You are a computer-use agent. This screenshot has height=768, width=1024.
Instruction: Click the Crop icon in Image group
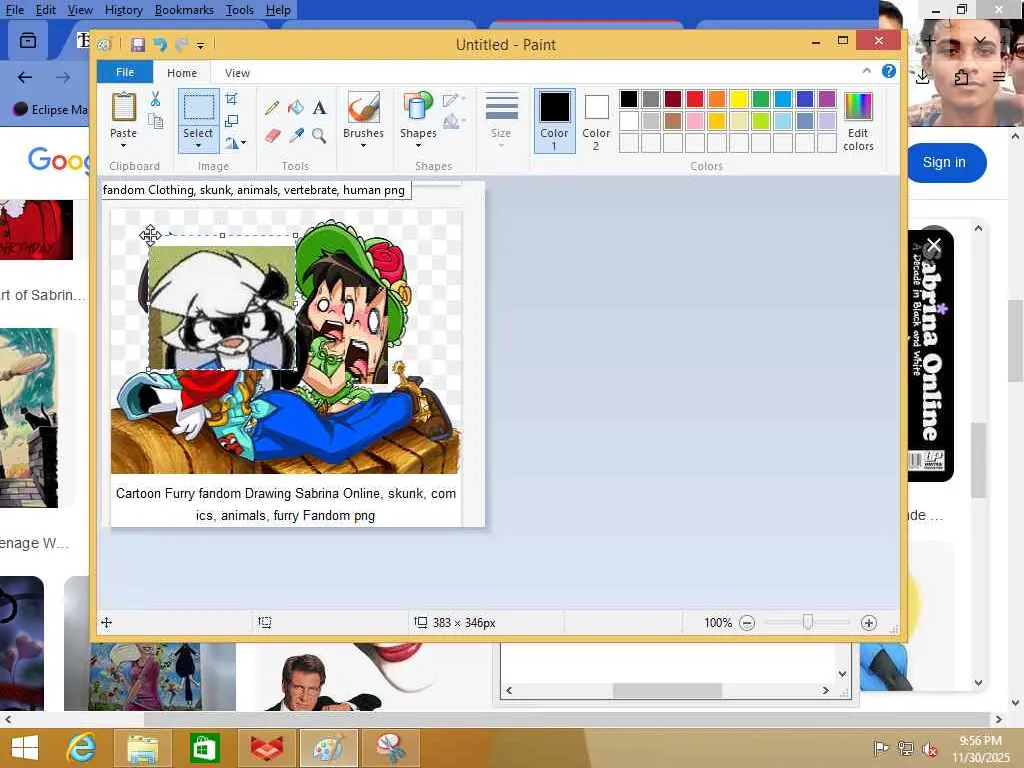point(231,99)
